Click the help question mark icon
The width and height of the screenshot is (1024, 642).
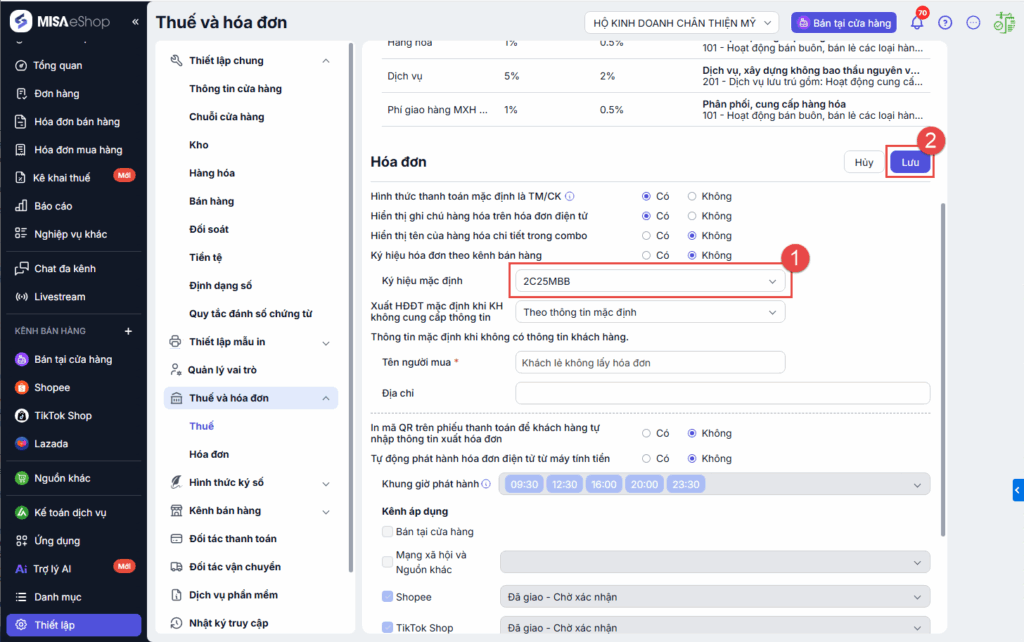(945, 23)
